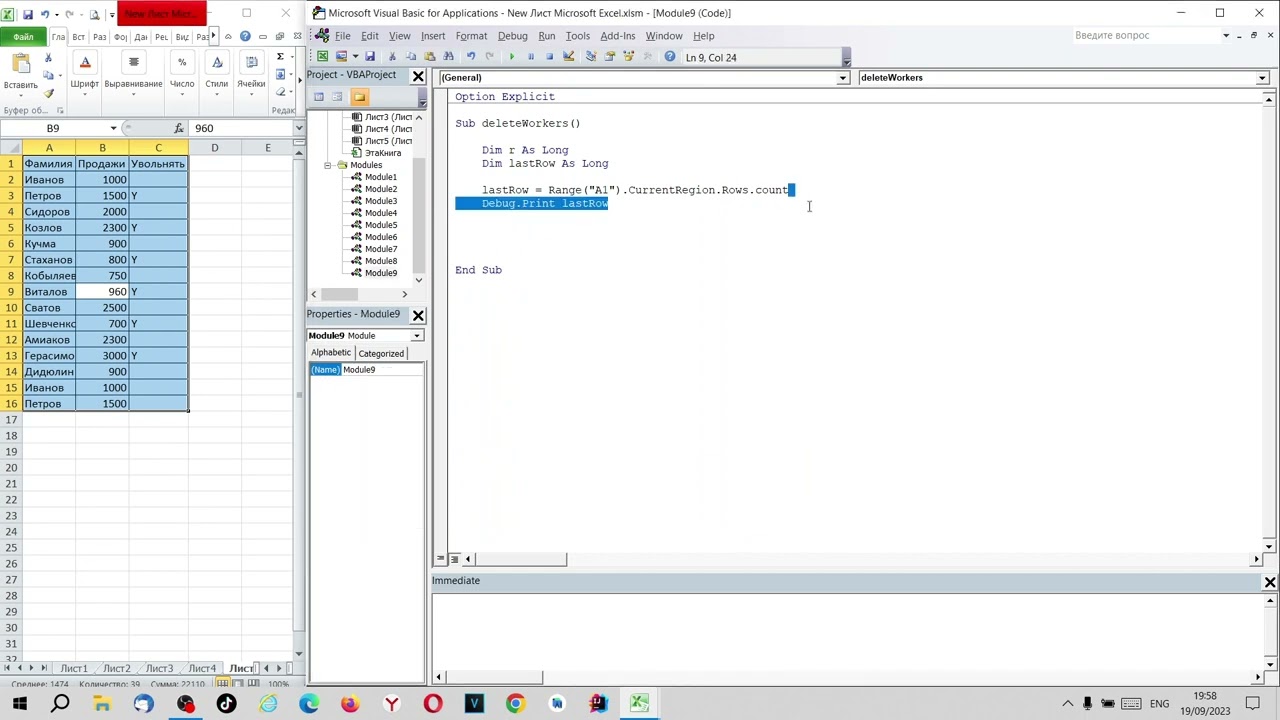Image resolution: width=1280 pixels, height=720 pixels.
Task: Open the Run menu
Action: pos(547,36)
